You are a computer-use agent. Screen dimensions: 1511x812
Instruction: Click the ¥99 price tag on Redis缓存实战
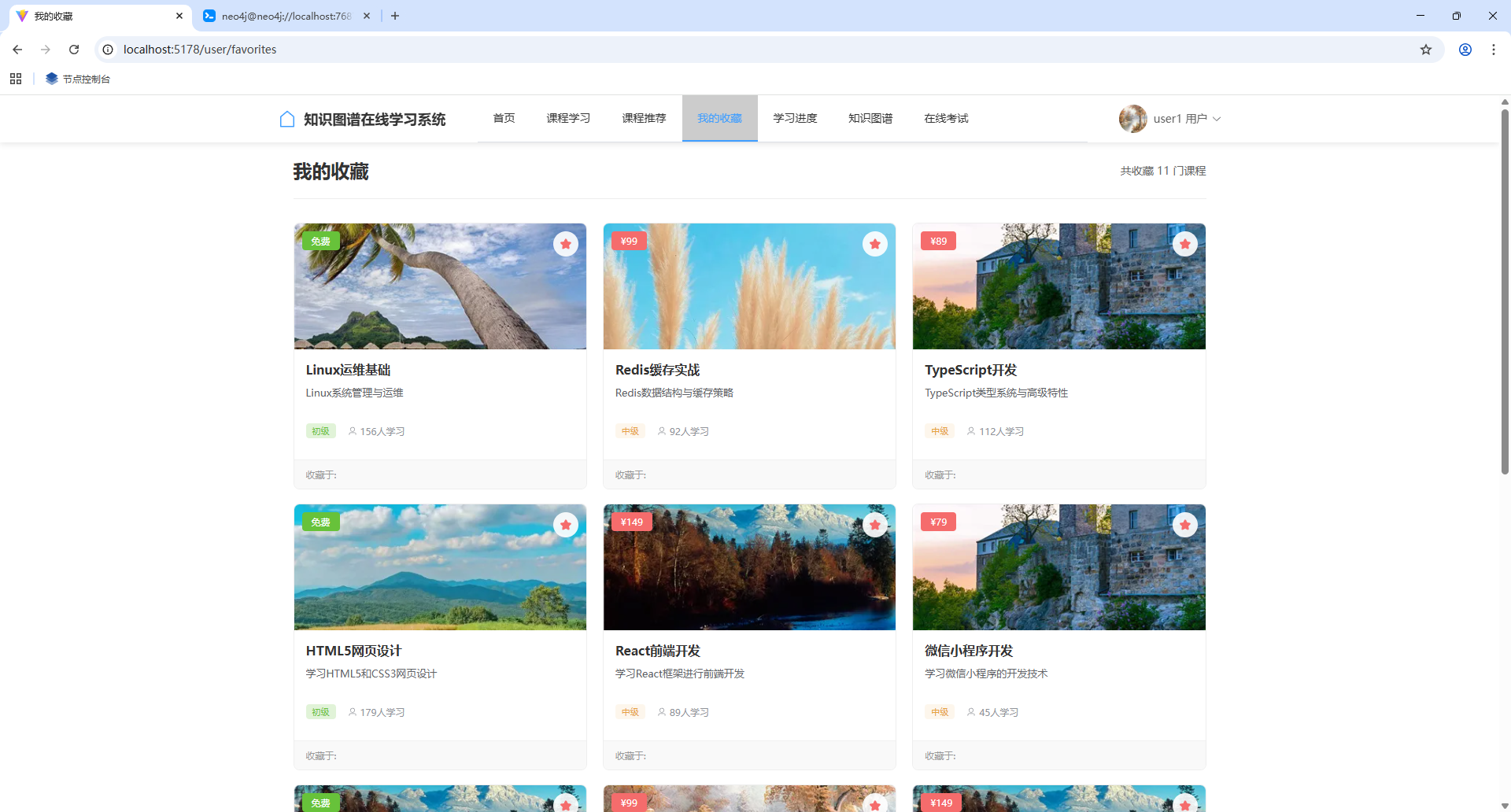click(629, 241)
